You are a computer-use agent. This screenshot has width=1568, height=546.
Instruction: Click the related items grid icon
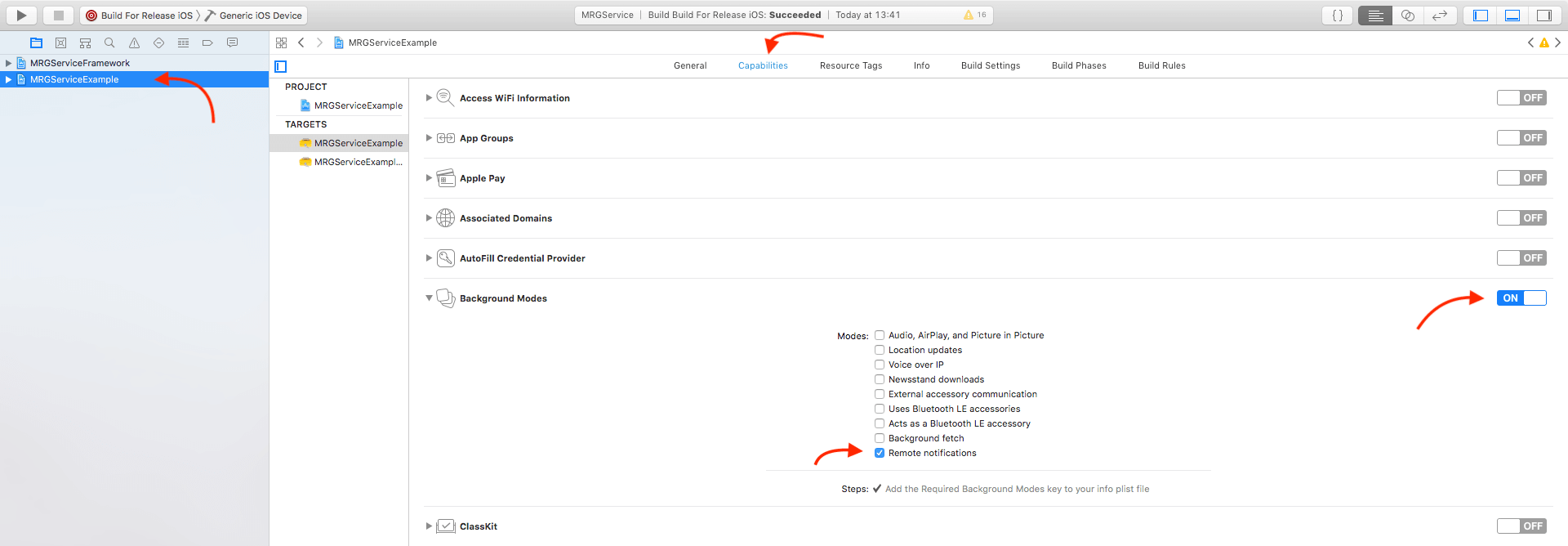(281, 43)
